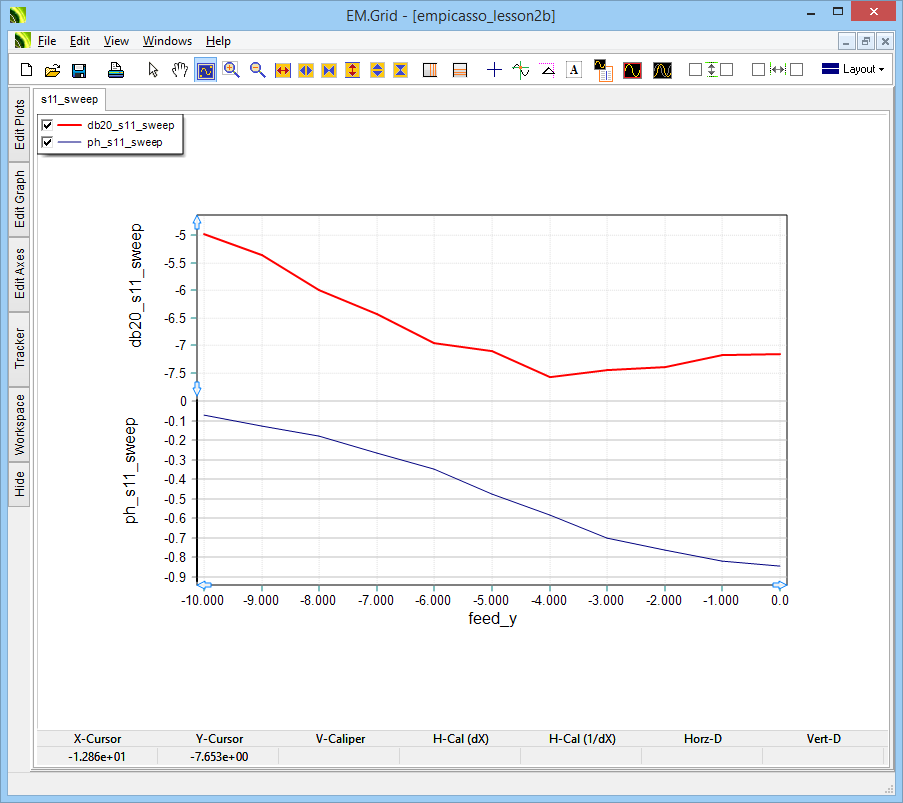Click the zoom in magnifier

coord(232,70)
